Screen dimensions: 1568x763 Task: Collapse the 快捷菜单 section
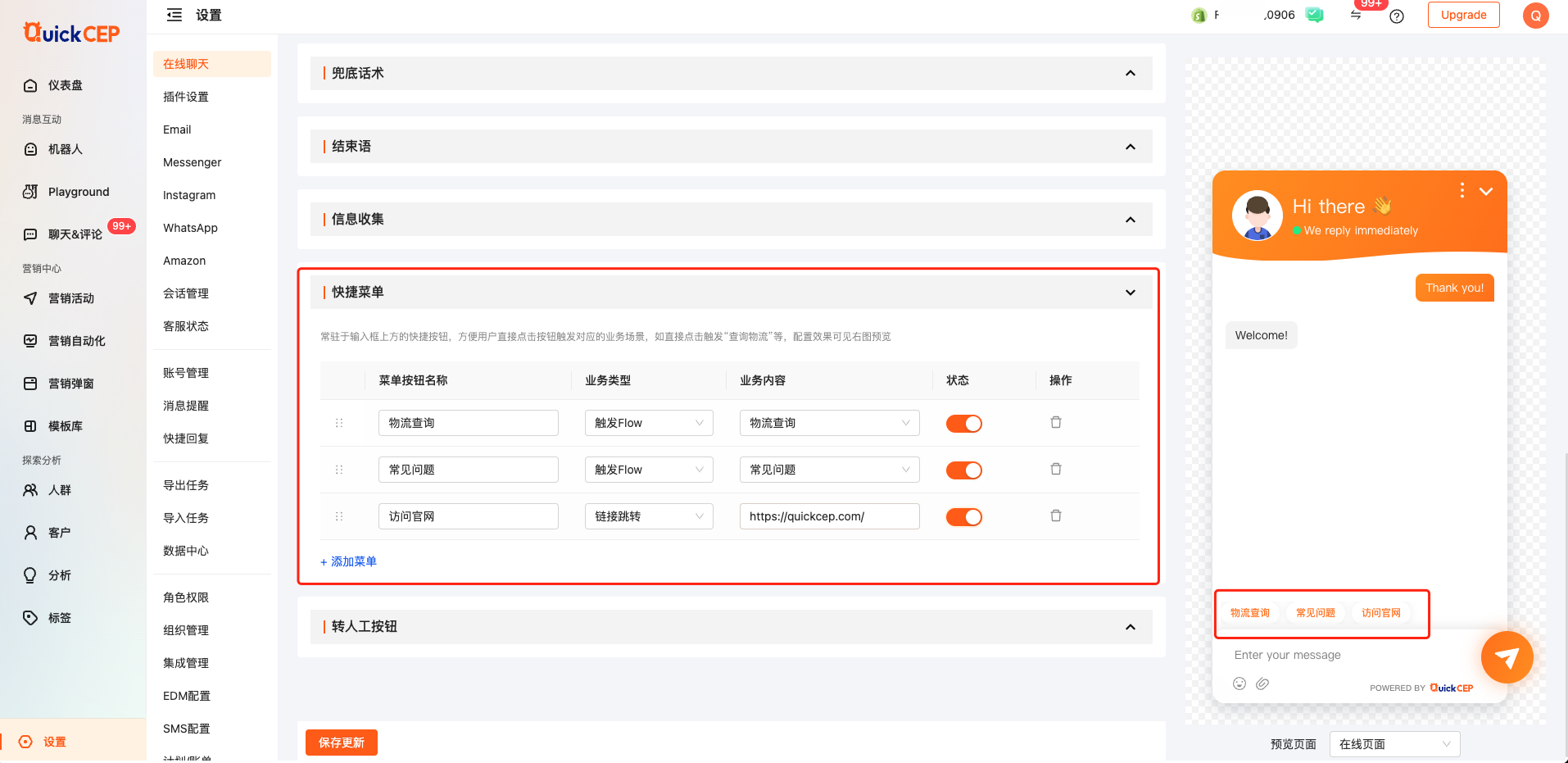click(x=1131, y=293)
